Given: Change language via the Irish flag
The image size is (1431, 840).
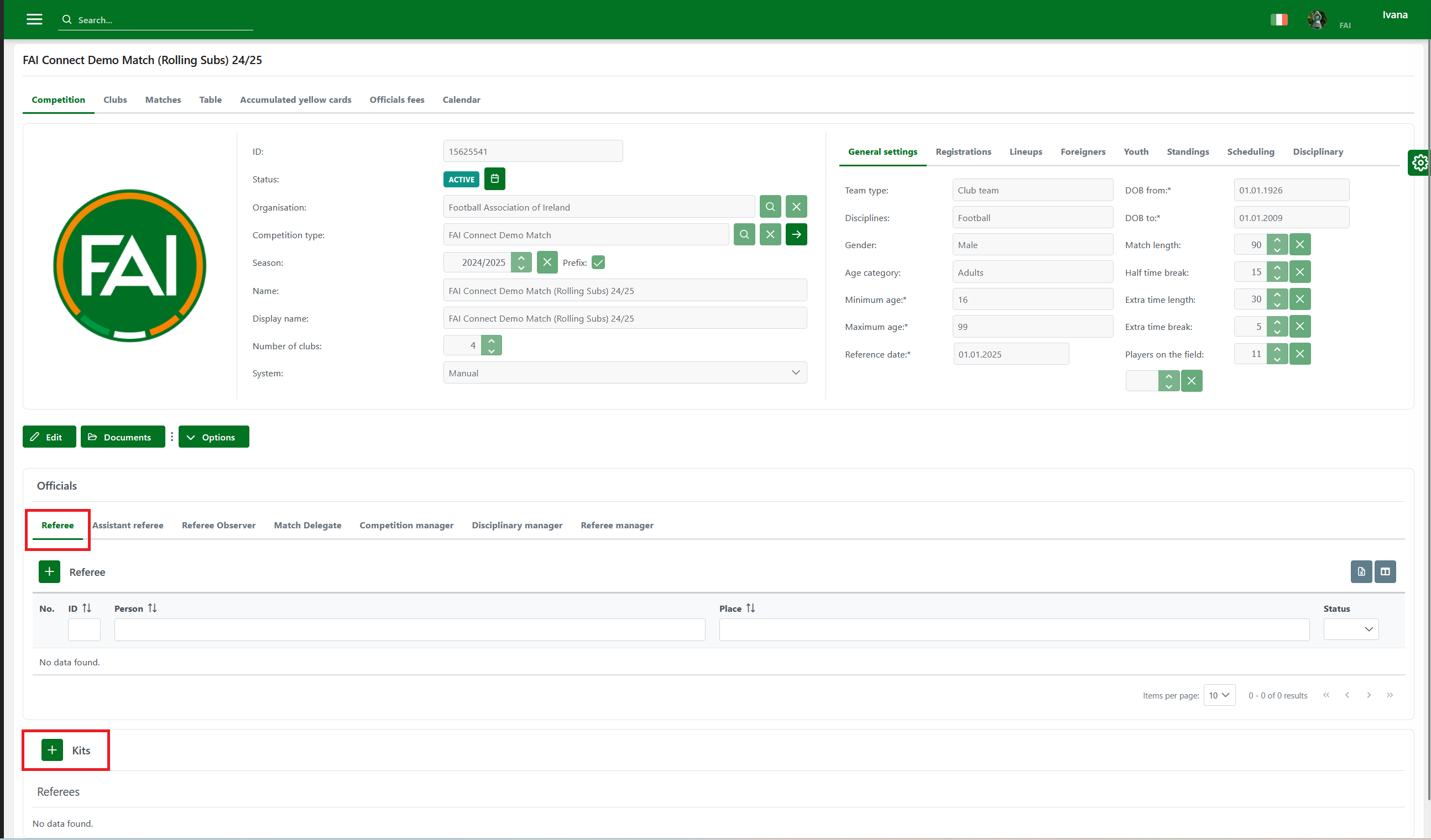Looking at the screenshot, I should [x=1278, y=20].
